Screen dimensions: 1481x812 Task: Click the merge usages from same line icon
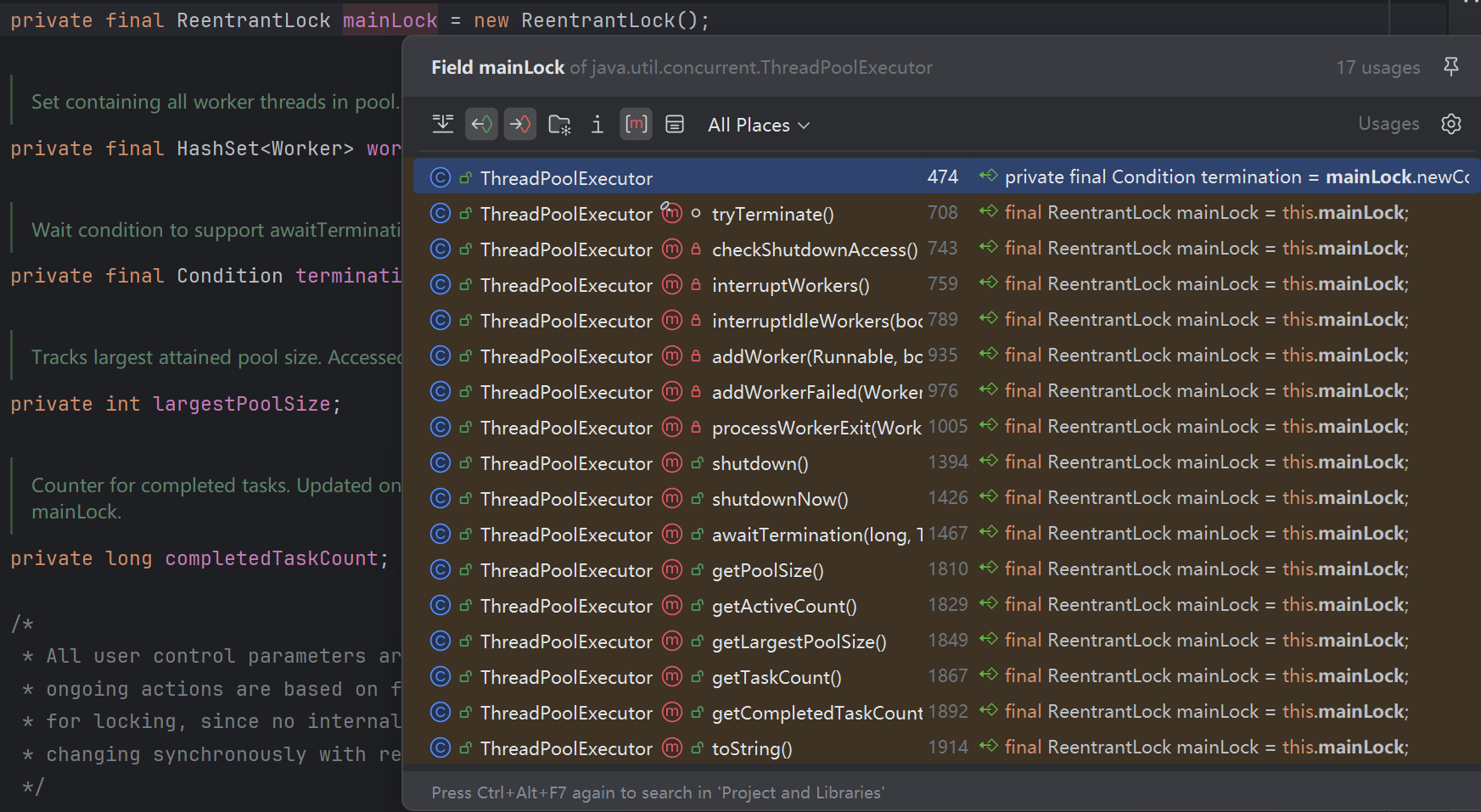[443, 125]
